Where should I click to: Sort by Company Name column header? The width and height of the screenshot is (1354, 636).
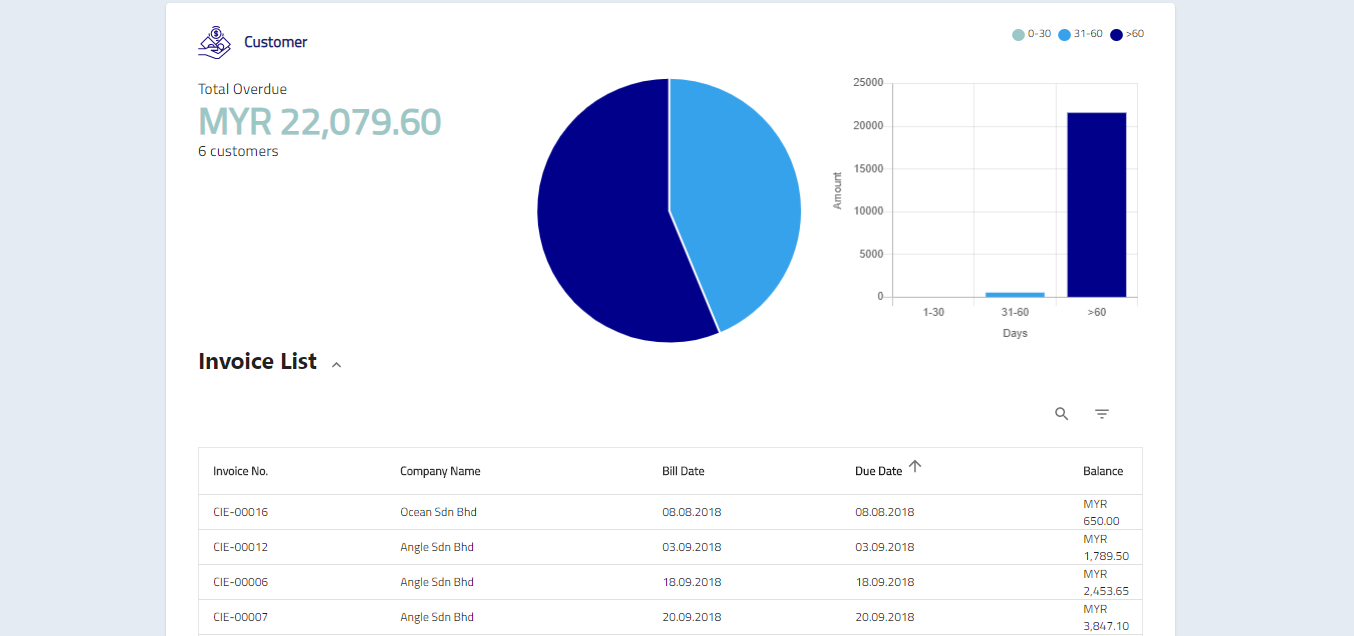pos(440,471)
